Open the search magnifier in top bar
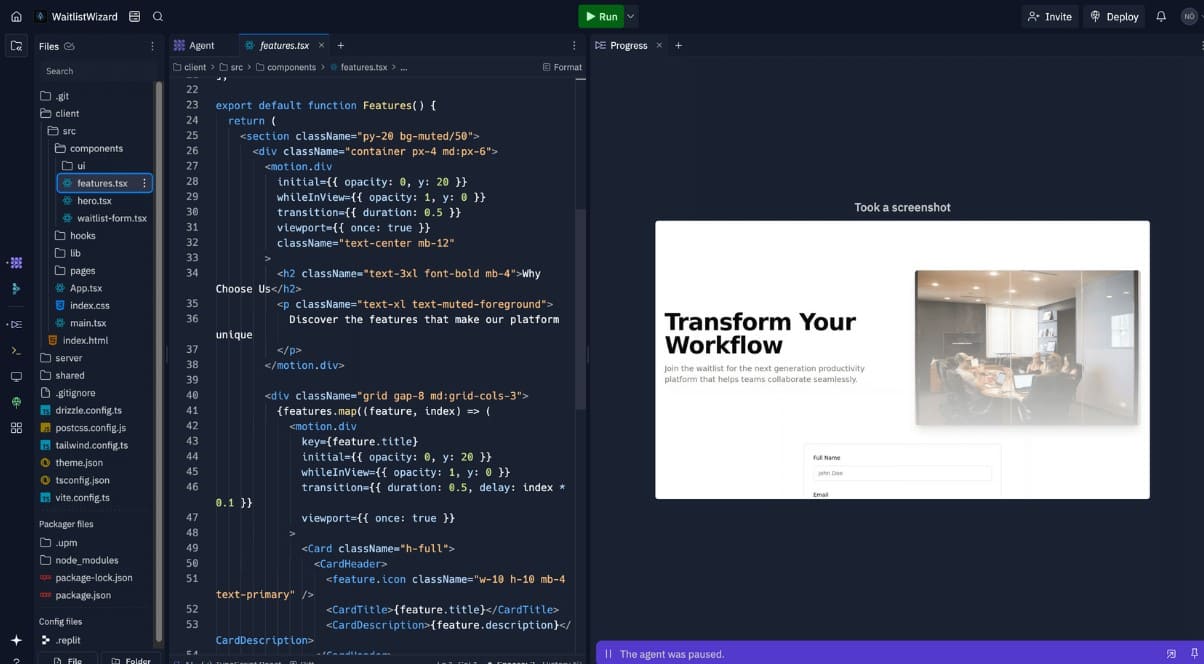1204x664 pixels. pos(158,17)
